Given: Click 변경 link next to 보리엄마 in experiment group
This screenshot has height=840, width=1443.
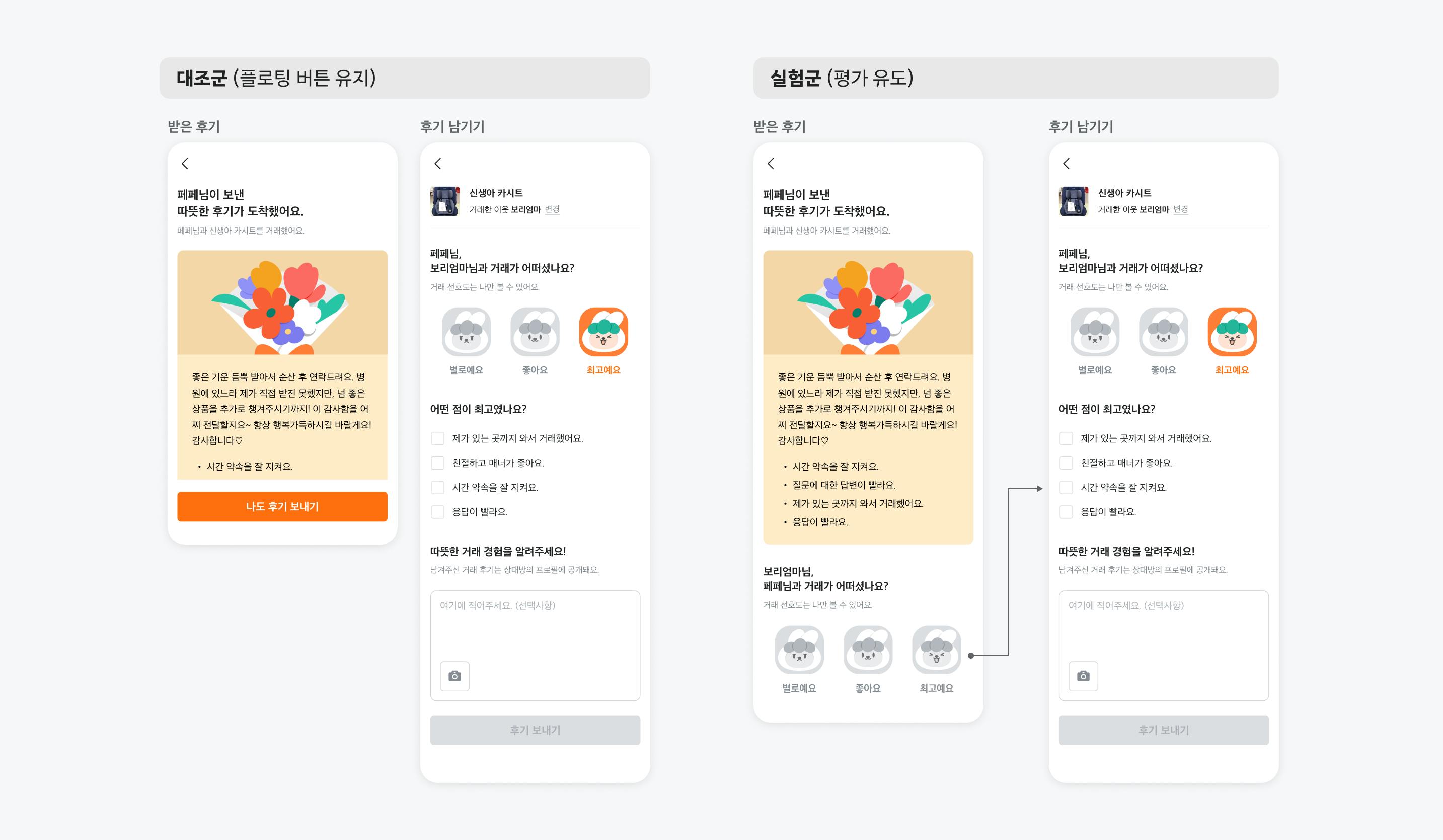Looking at the screenshot, I should (x=1181, y=209).
